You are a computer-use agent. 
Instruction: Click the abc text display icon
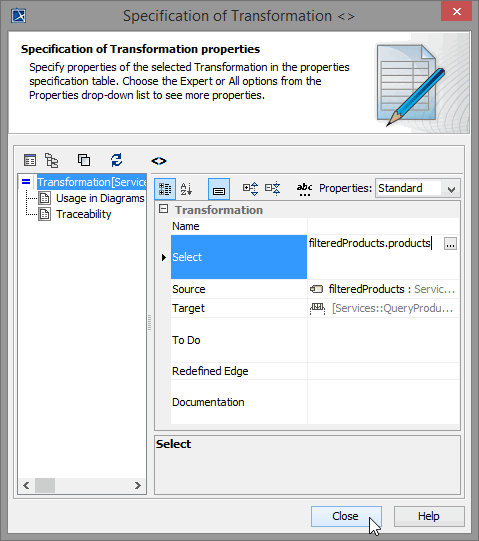304,189
